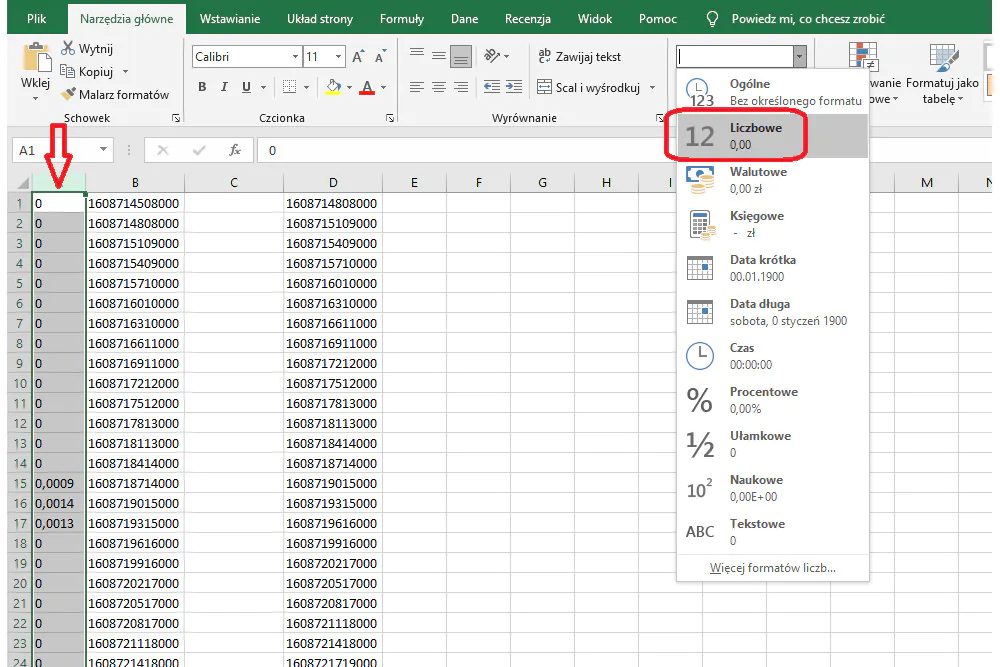1000x667 pixels.
Task: Choose the Data długa format
Action: click(772, 312)
